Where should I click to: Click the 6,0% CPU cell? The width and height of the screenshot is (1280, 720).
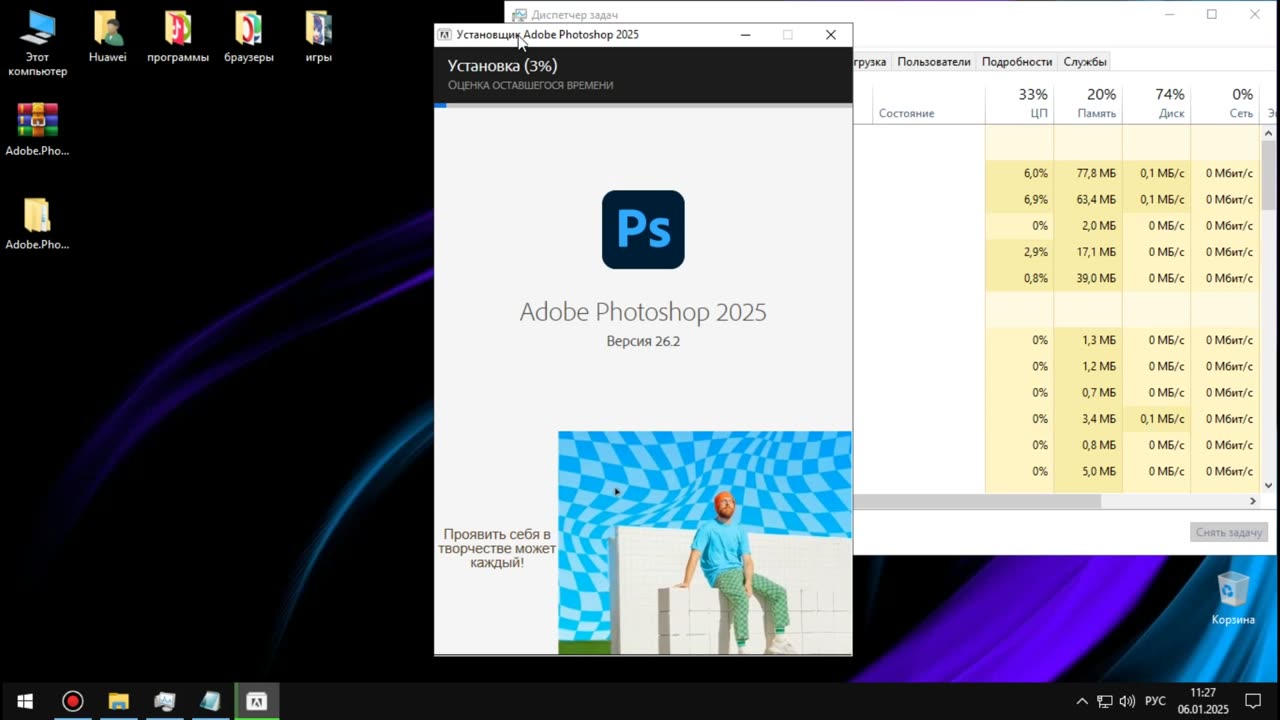[1019, 173]
